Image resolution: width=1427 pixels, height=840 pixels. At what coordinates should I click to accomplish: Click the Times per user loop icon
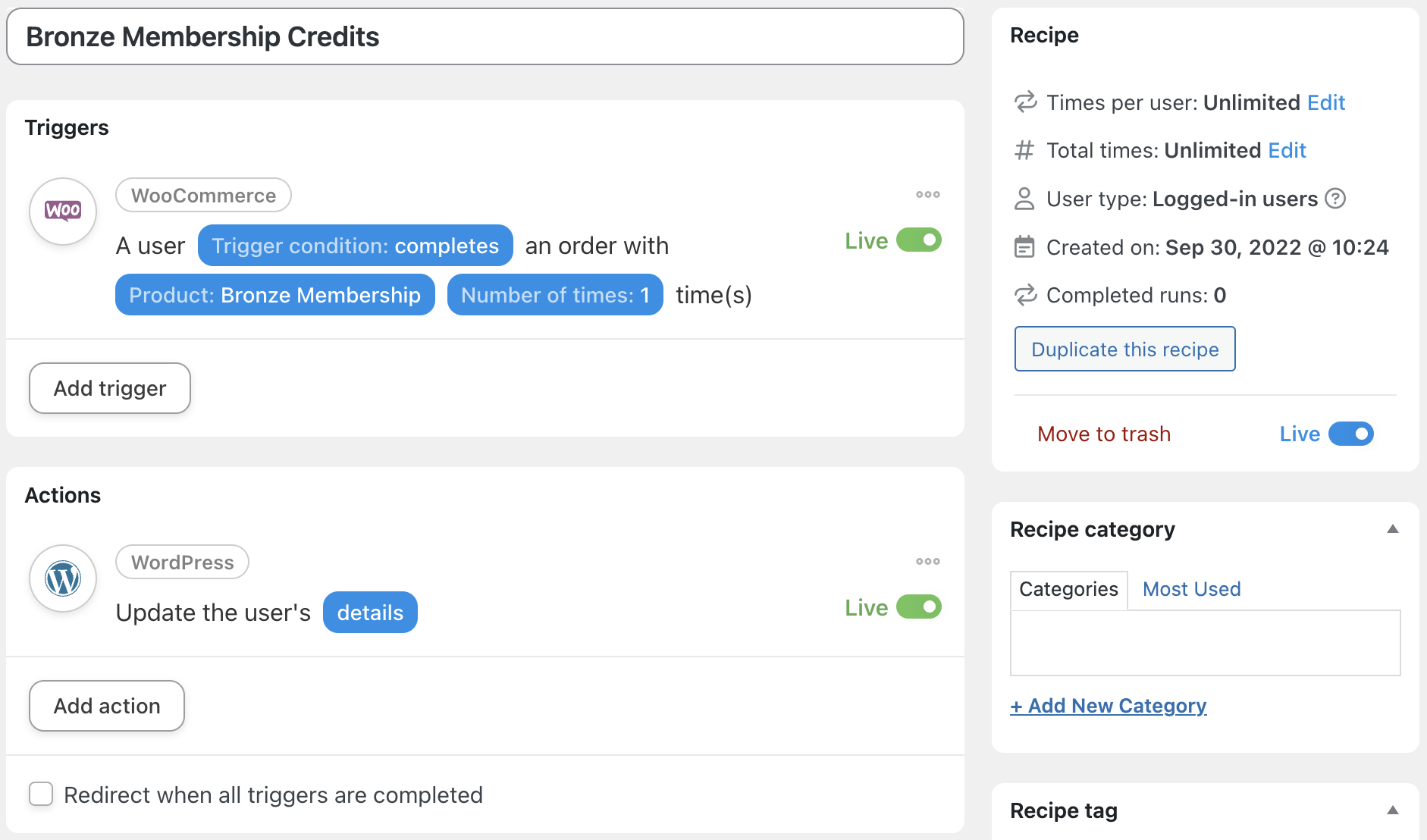point(1025,102)
